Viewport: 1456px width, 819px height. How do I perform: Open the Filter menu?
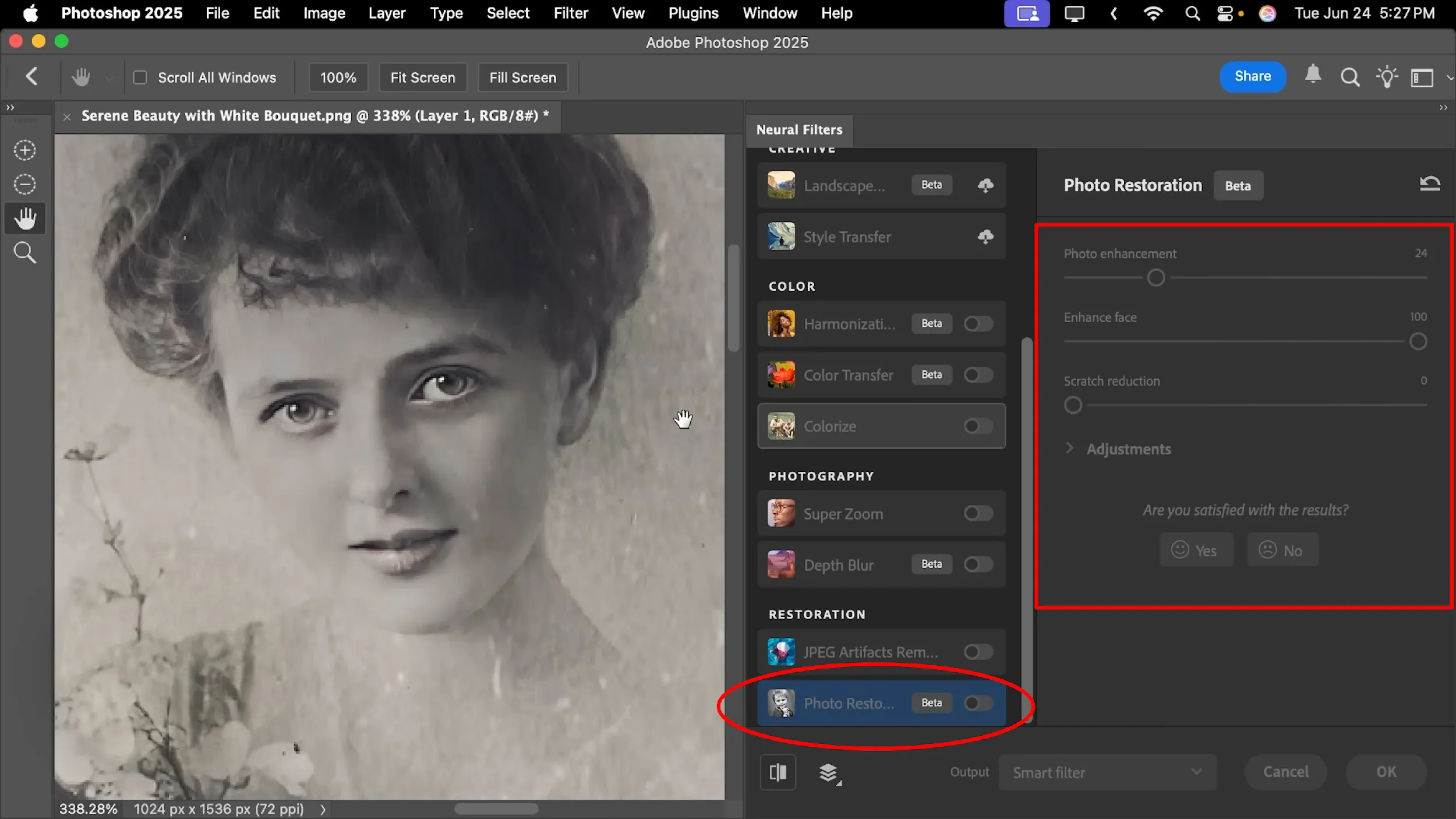click(x=571, y=13)
